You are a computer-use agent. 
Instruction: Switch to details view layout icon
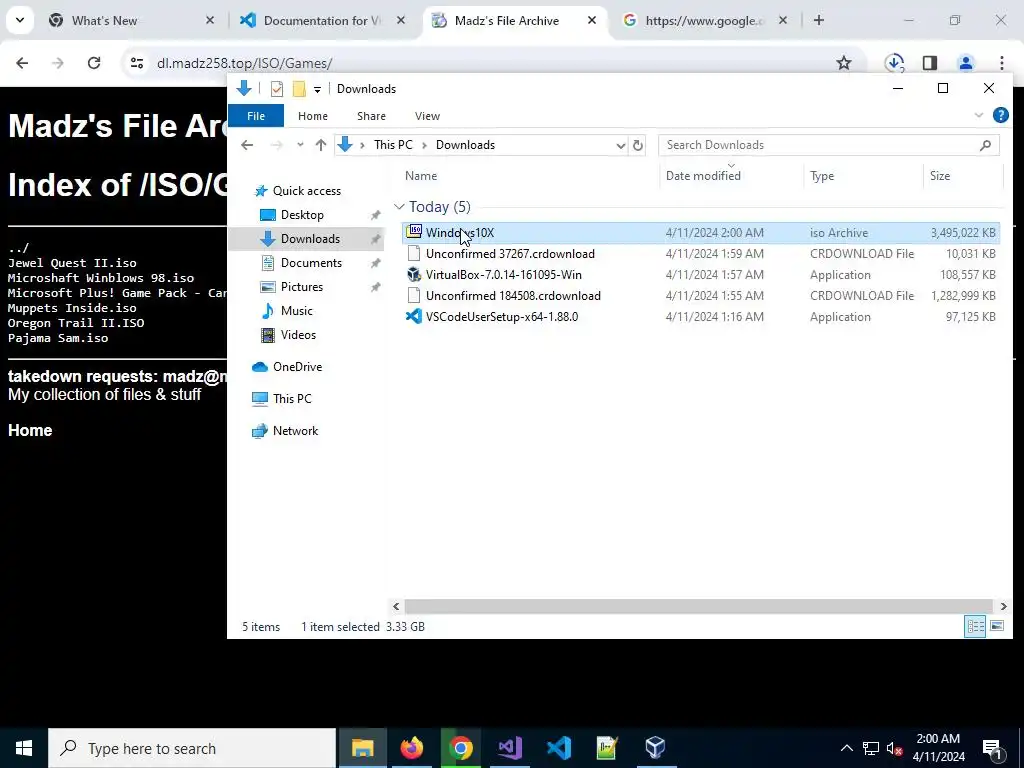pyautogui.click(x=975, y=626)
